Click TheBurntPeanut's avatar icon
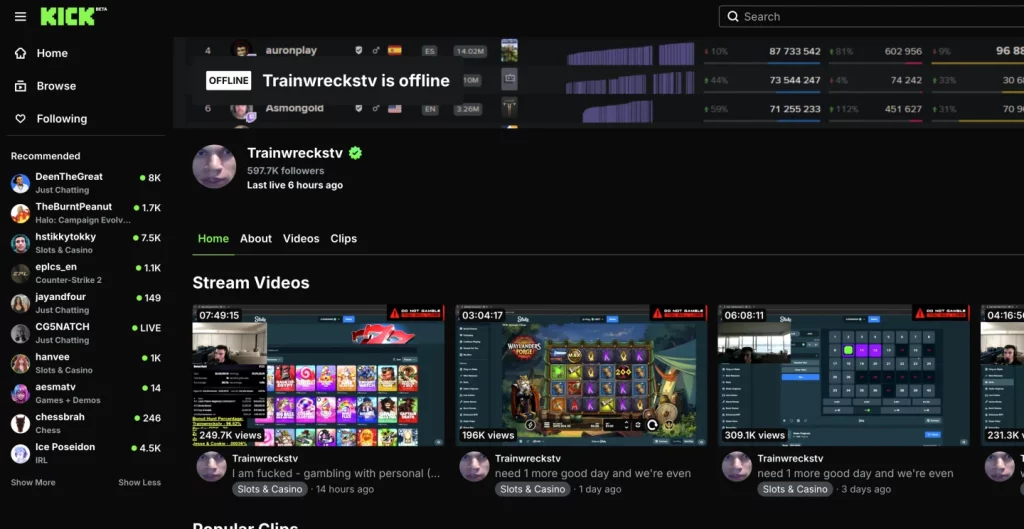This screenshot has height=529, width=1024. pos(20,214)
